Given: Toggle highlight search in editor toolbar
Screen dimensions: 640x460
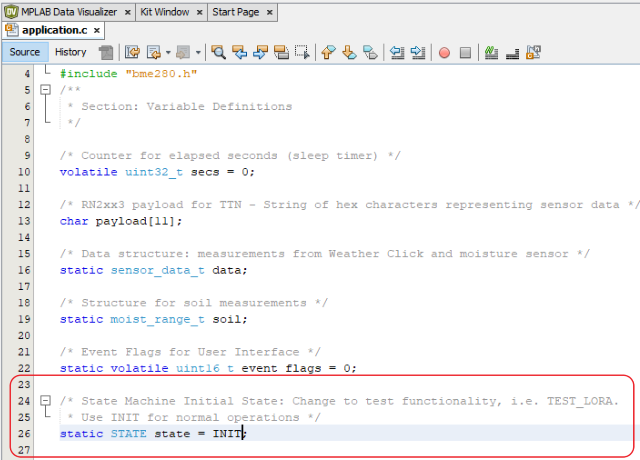Looking at the screenshot, I should [282, 52].
